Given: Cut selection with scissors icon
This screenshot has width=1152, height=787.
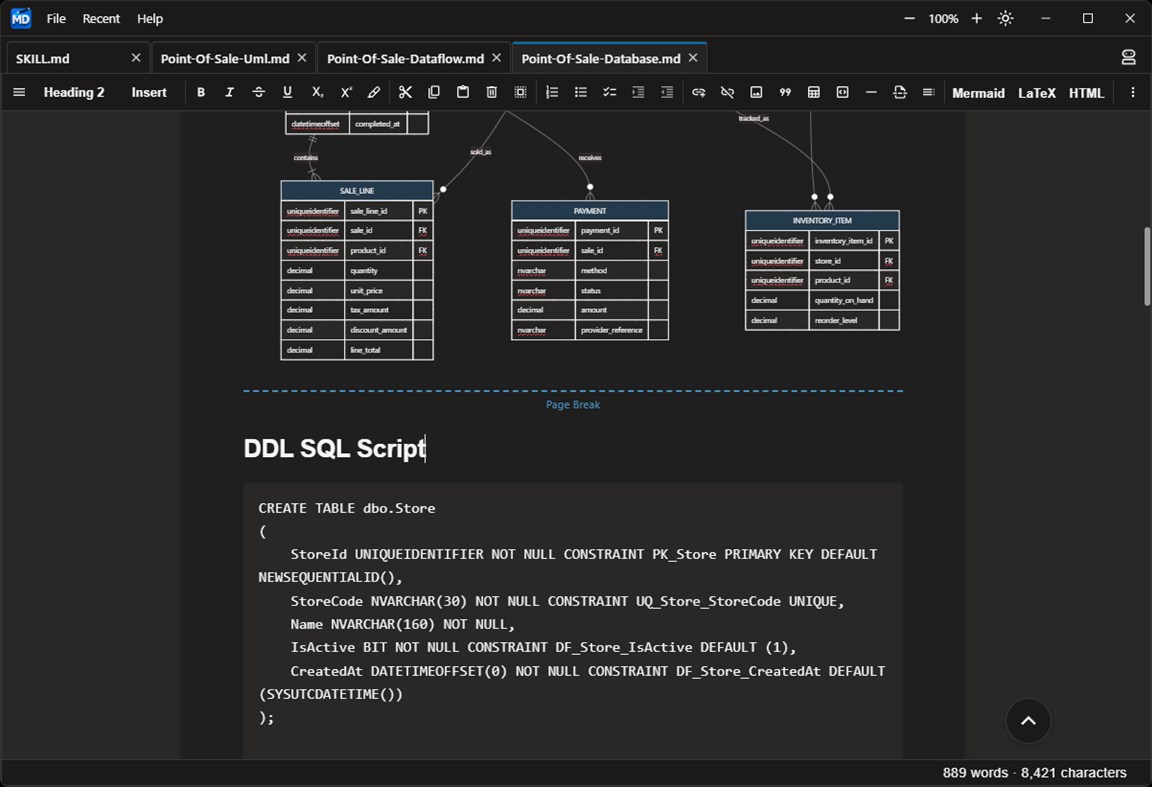Looking at the screenshot, I should tap(405, 93).
